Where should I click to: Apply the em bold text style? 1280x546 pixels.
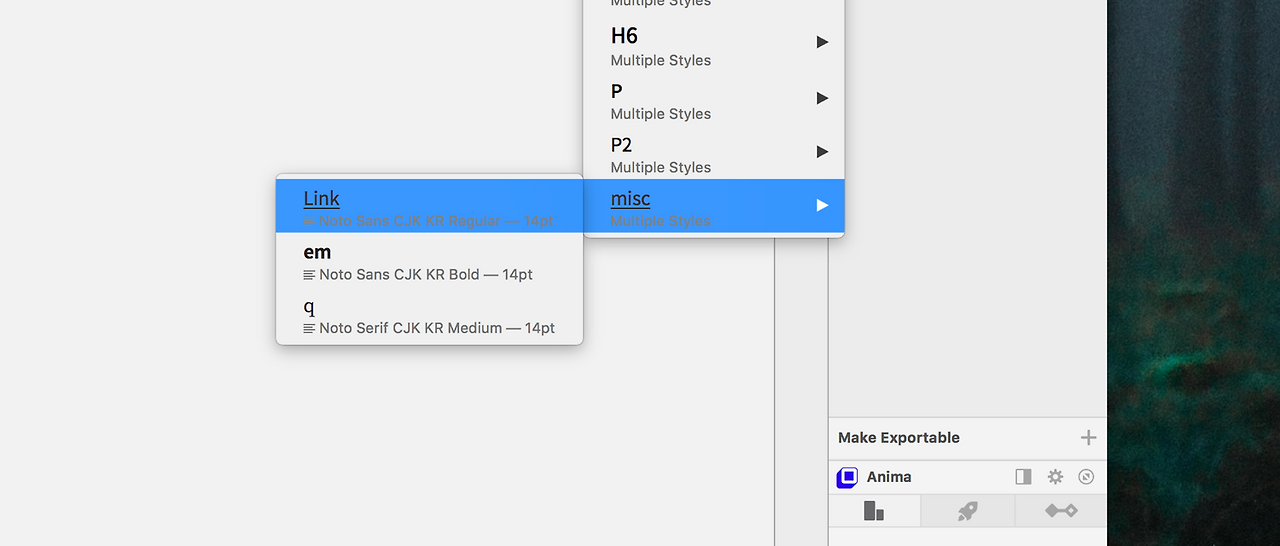pos(429,260)
